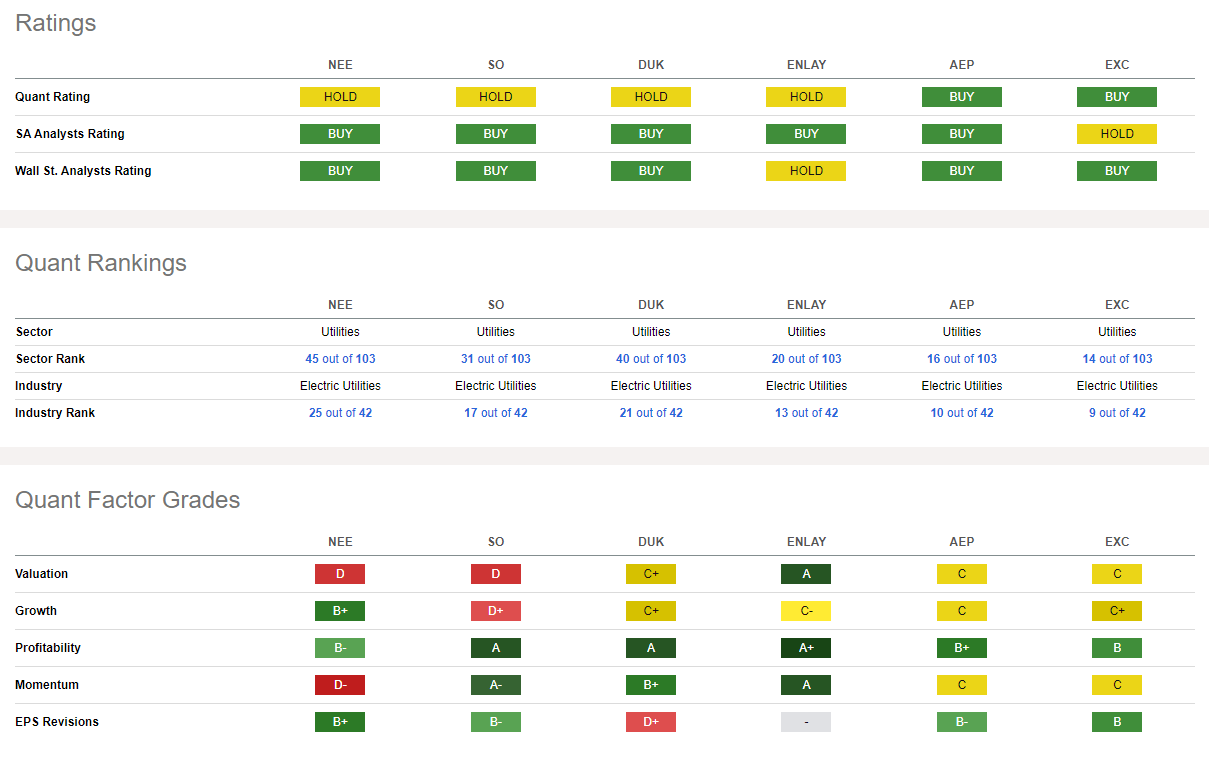1209x757 pixels.
Task: Select ENLAY Profitability A+ grade badge
Action: coord(806,648)
